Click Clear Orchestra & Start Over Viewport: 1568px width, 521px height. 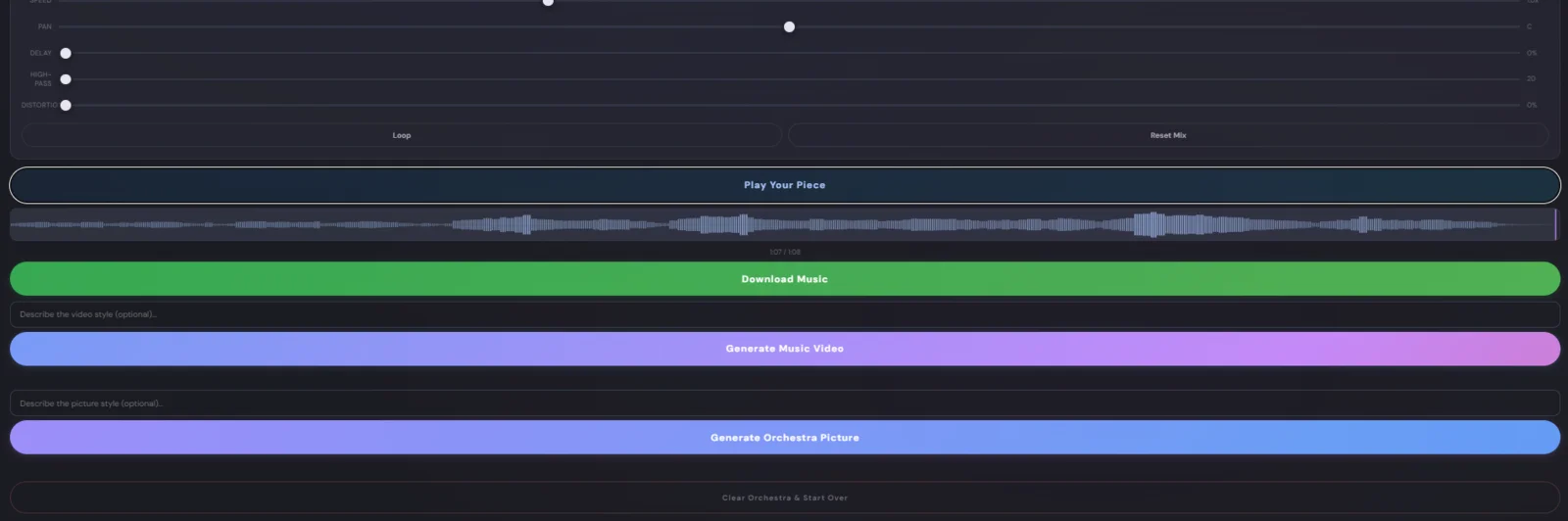[x=784, y=497]
